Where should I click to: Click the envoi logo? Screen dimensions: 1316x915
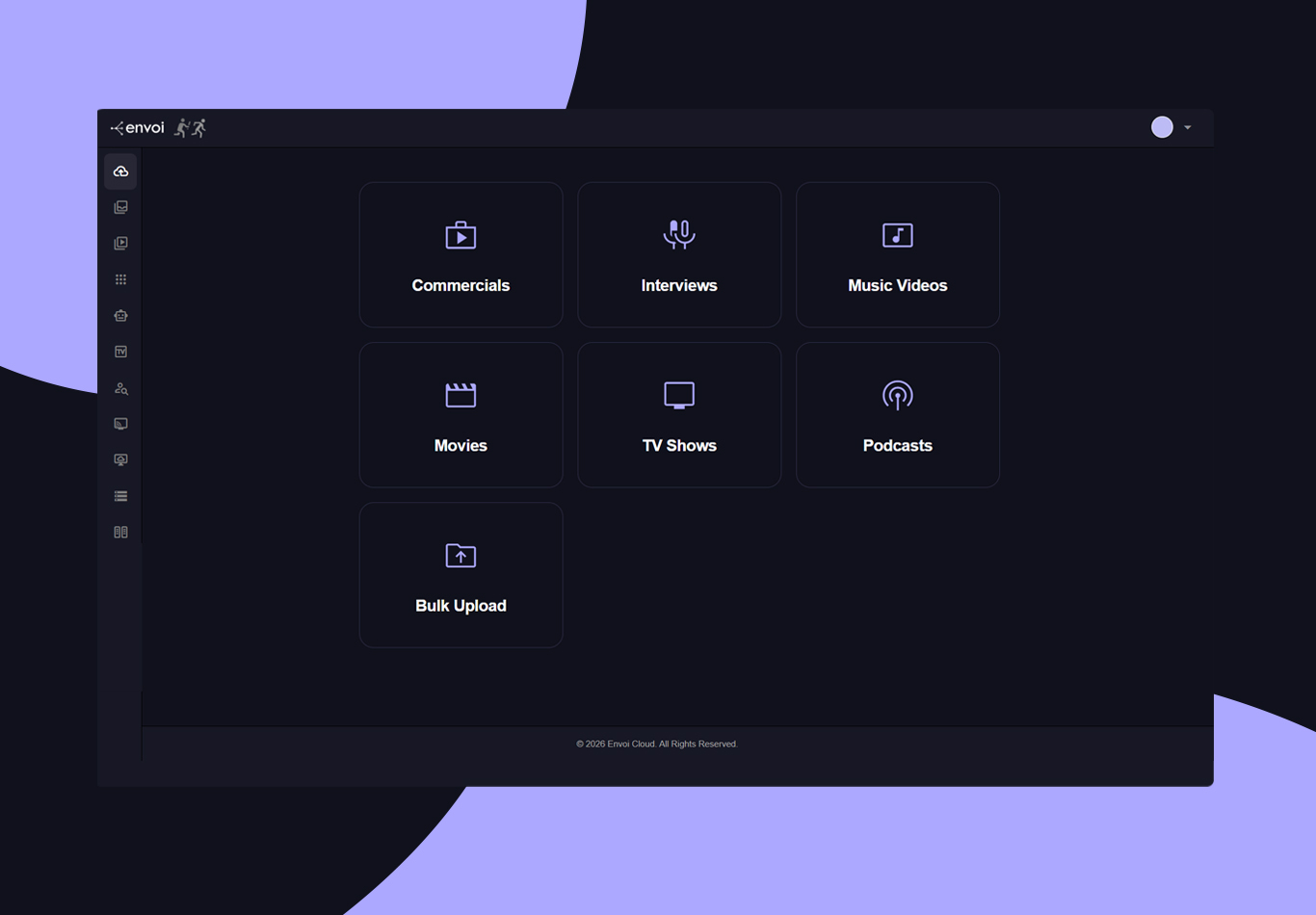138,127
